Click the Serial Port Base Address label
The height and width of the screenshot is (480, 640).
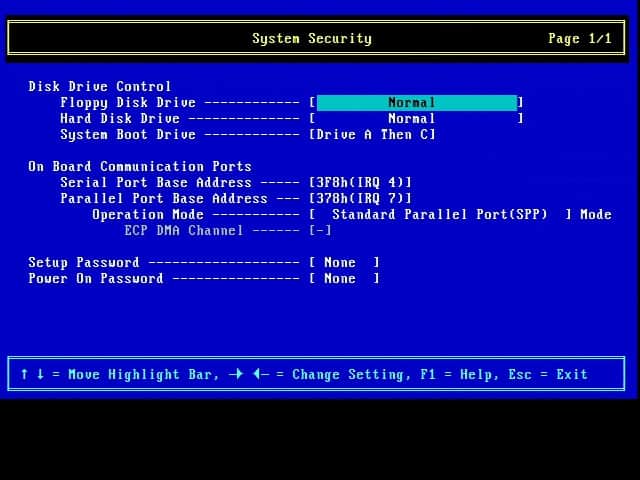click(x=156, y=182)
